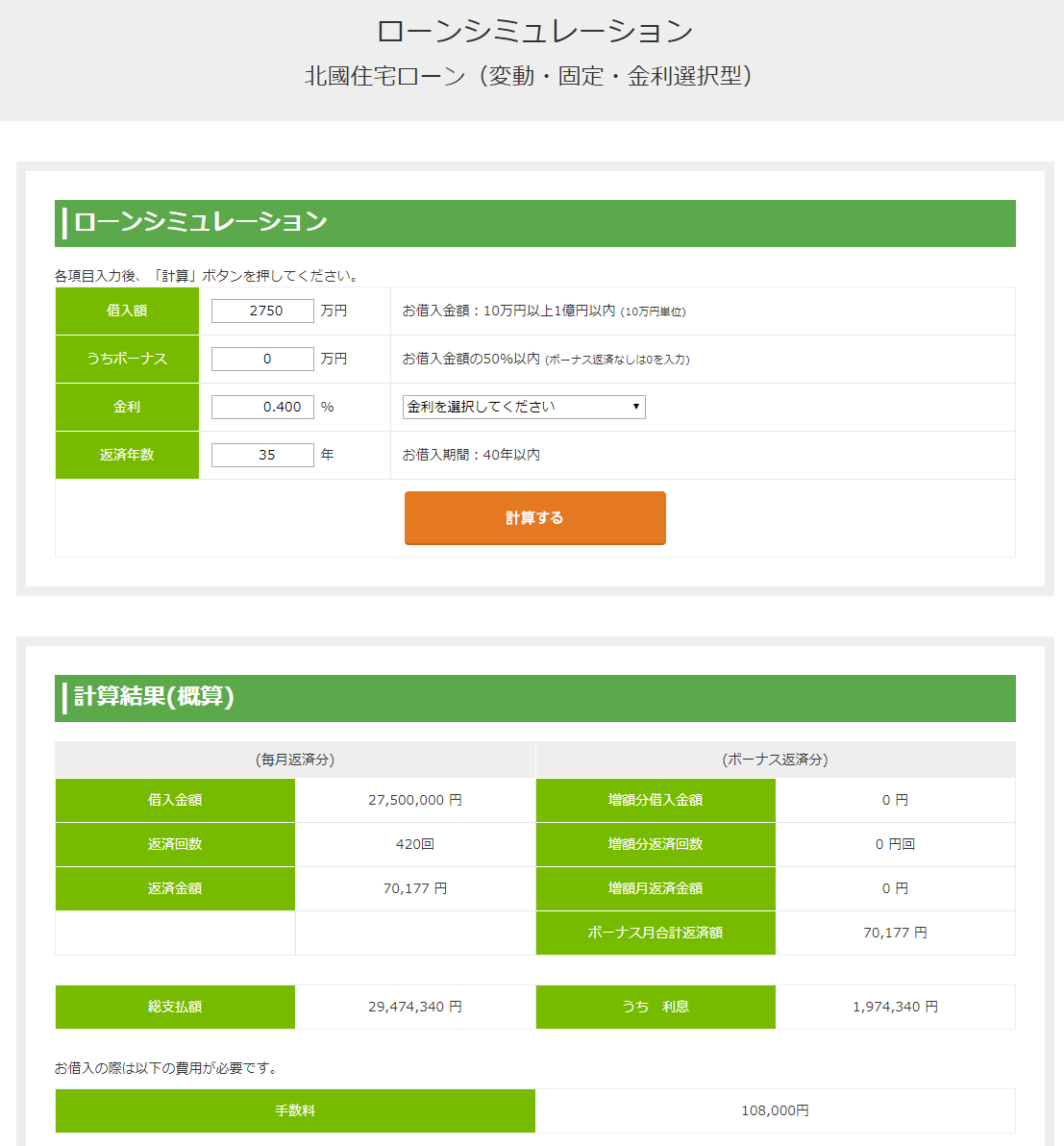Click the (ボーナス返済分) column header
This screenshot has width=1064, height=1146.
(x=775, y=760)
